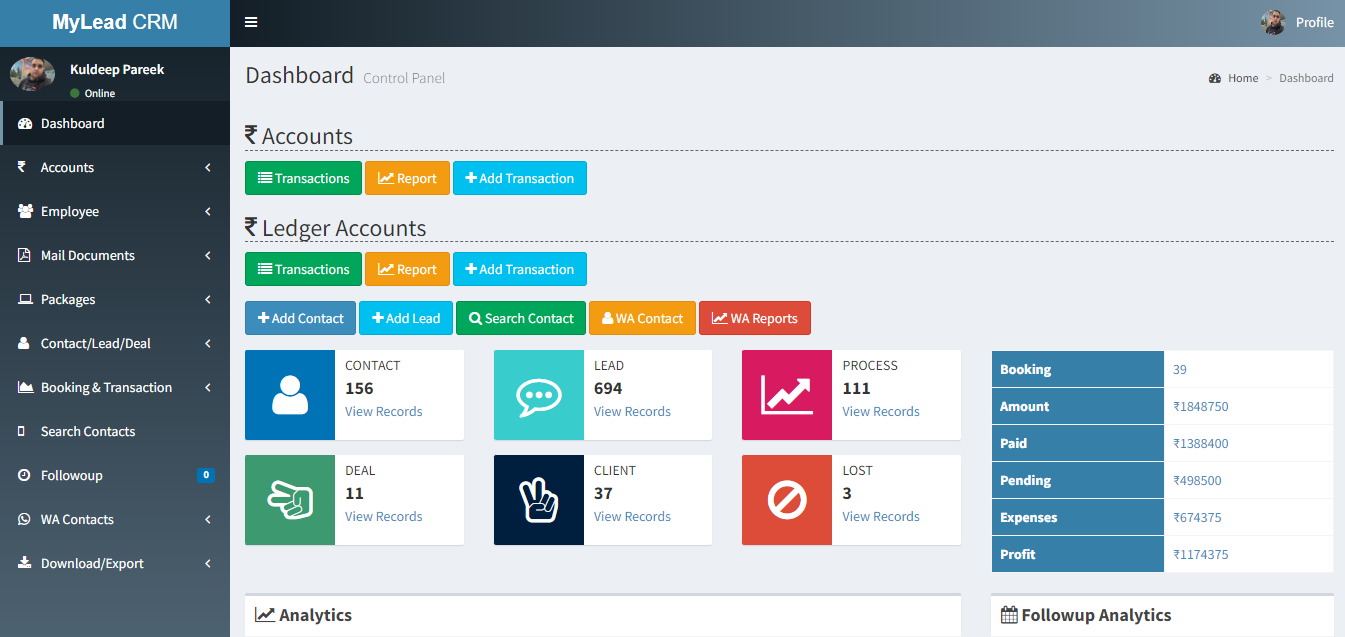Expand the WA Contacts chevron

[208, 520]
